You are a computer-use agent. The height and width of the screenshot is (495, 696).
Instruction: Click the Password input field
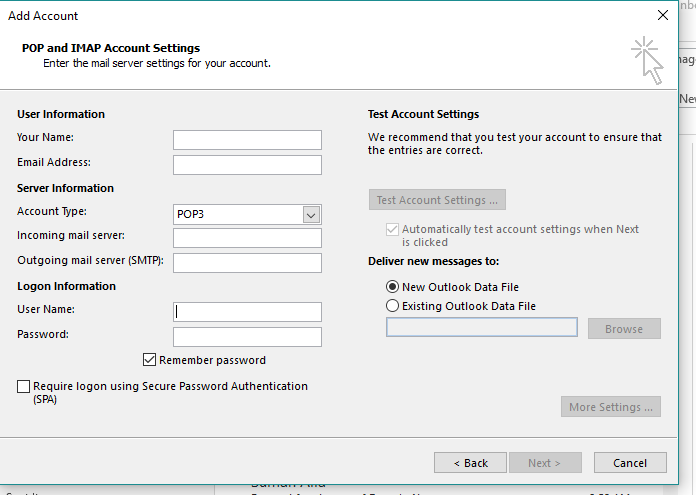click(x=247, y=337)
